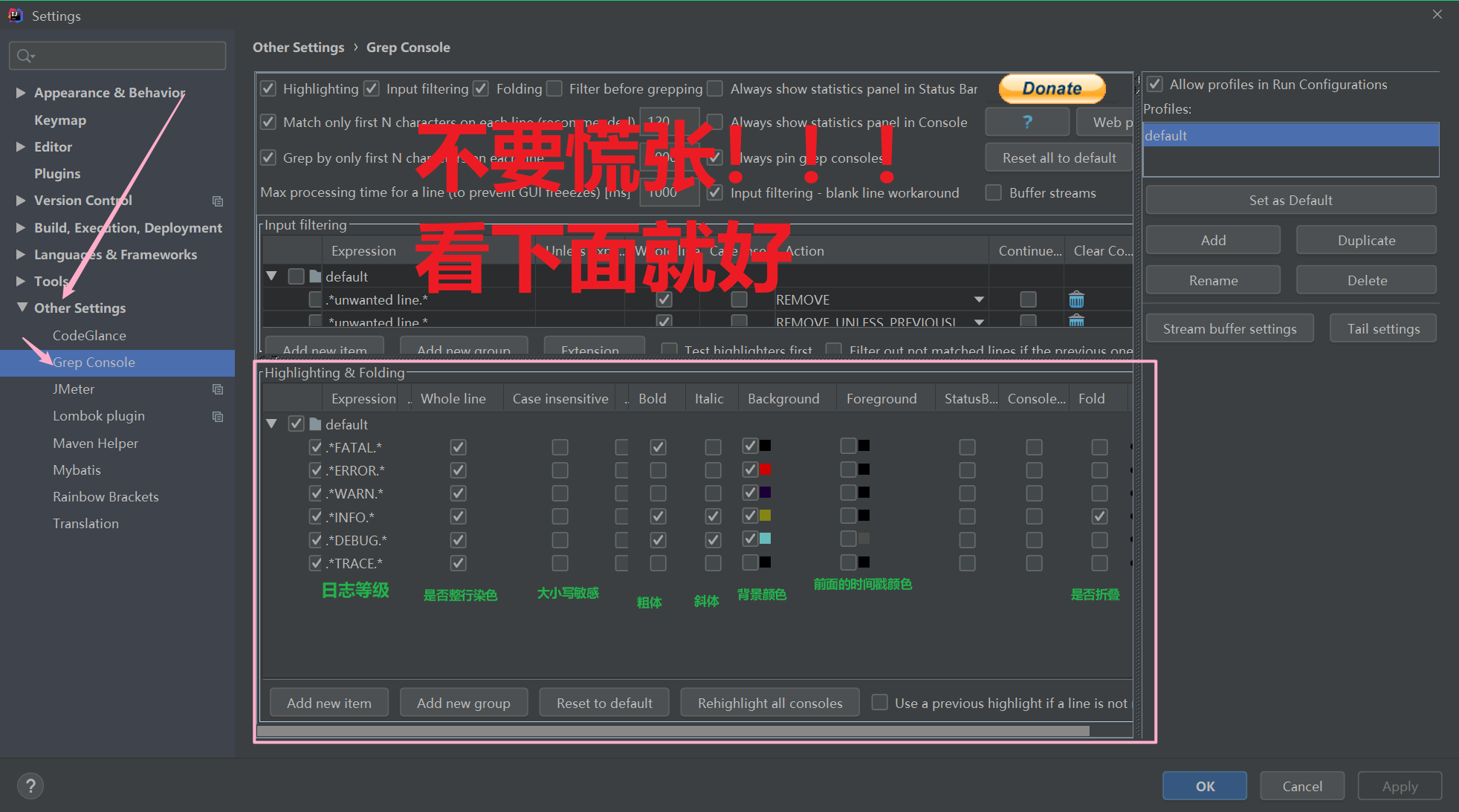Click the olive background swatch for INFO
The width and height of the screenshot is (1459, 812).
[766, 516]
